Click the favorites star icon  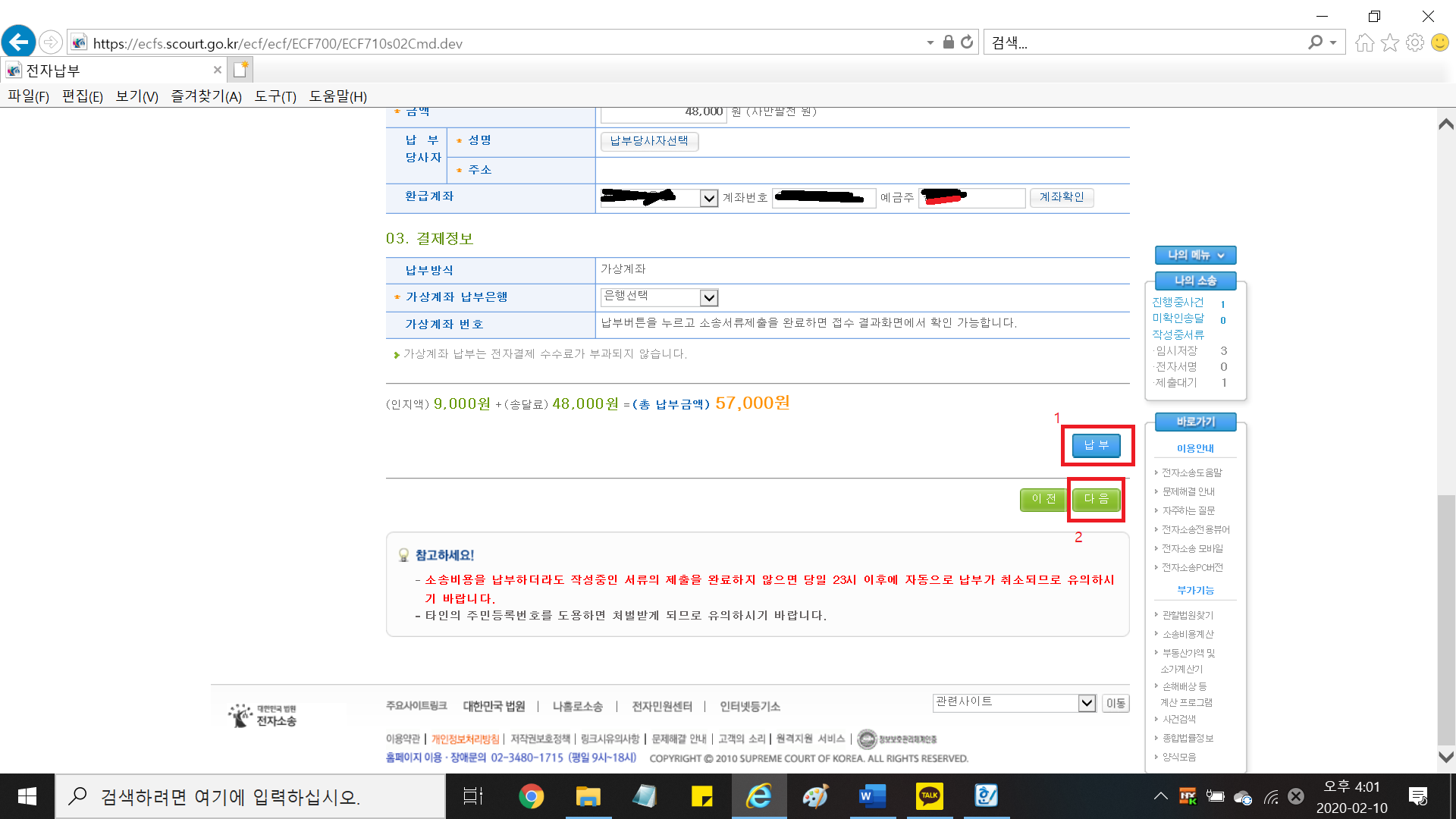pyautogui.click(x=1389, y=42)
